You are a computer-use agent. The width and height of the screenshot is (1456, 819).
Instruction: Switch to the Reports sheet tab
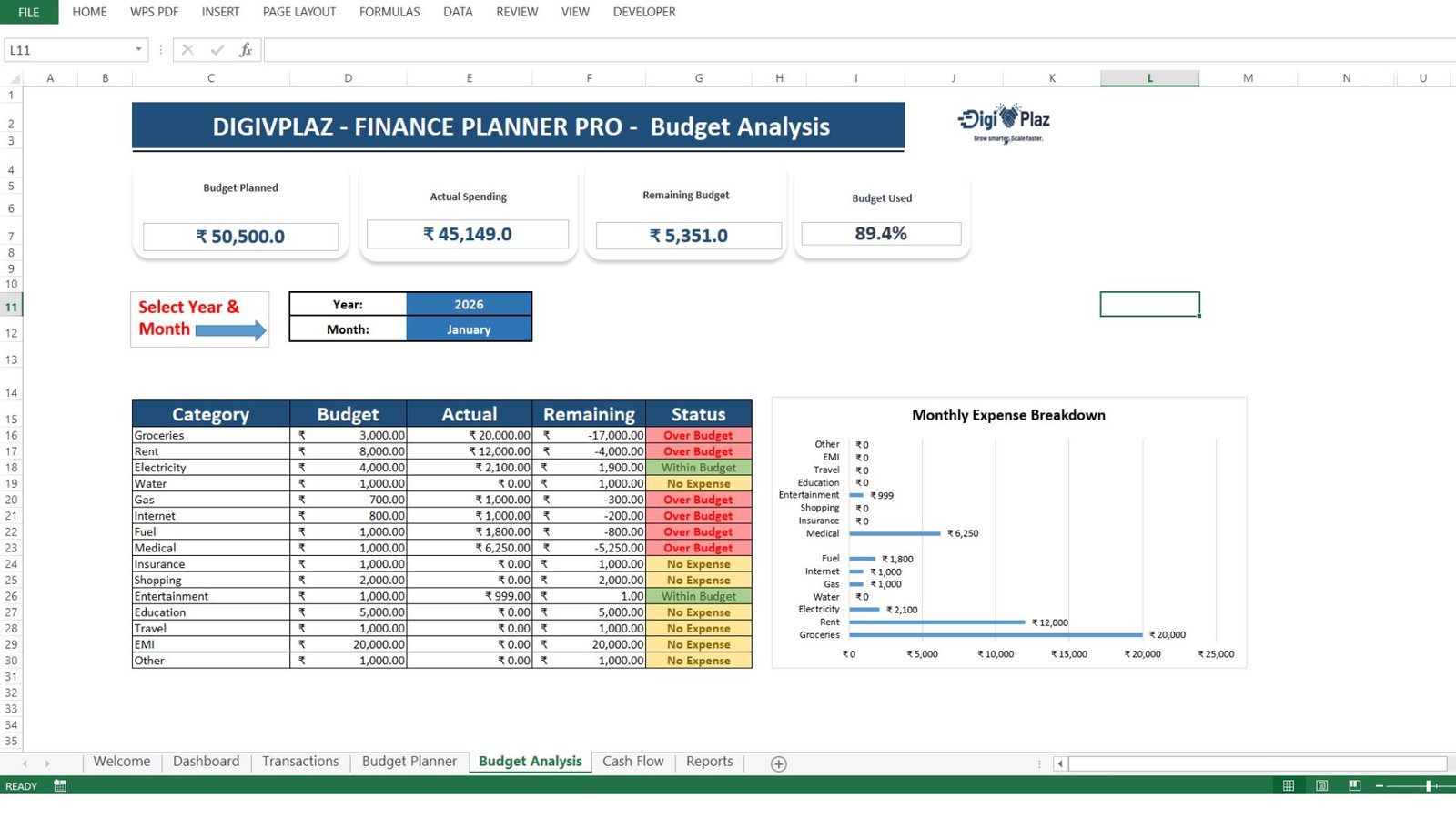coord(710,762)
